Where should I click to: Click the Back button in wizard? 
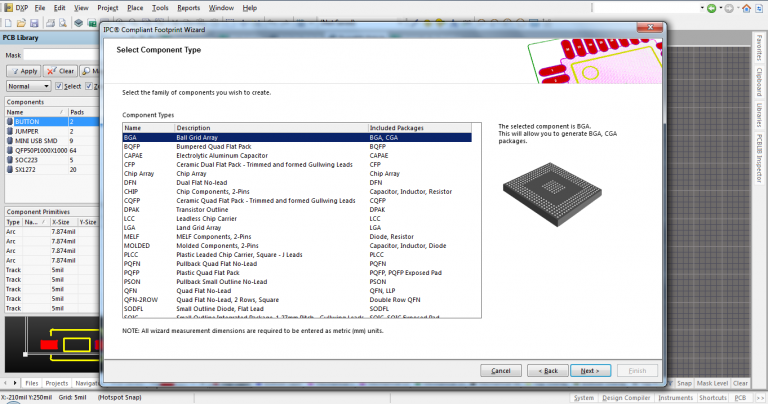tap(548, 371)
